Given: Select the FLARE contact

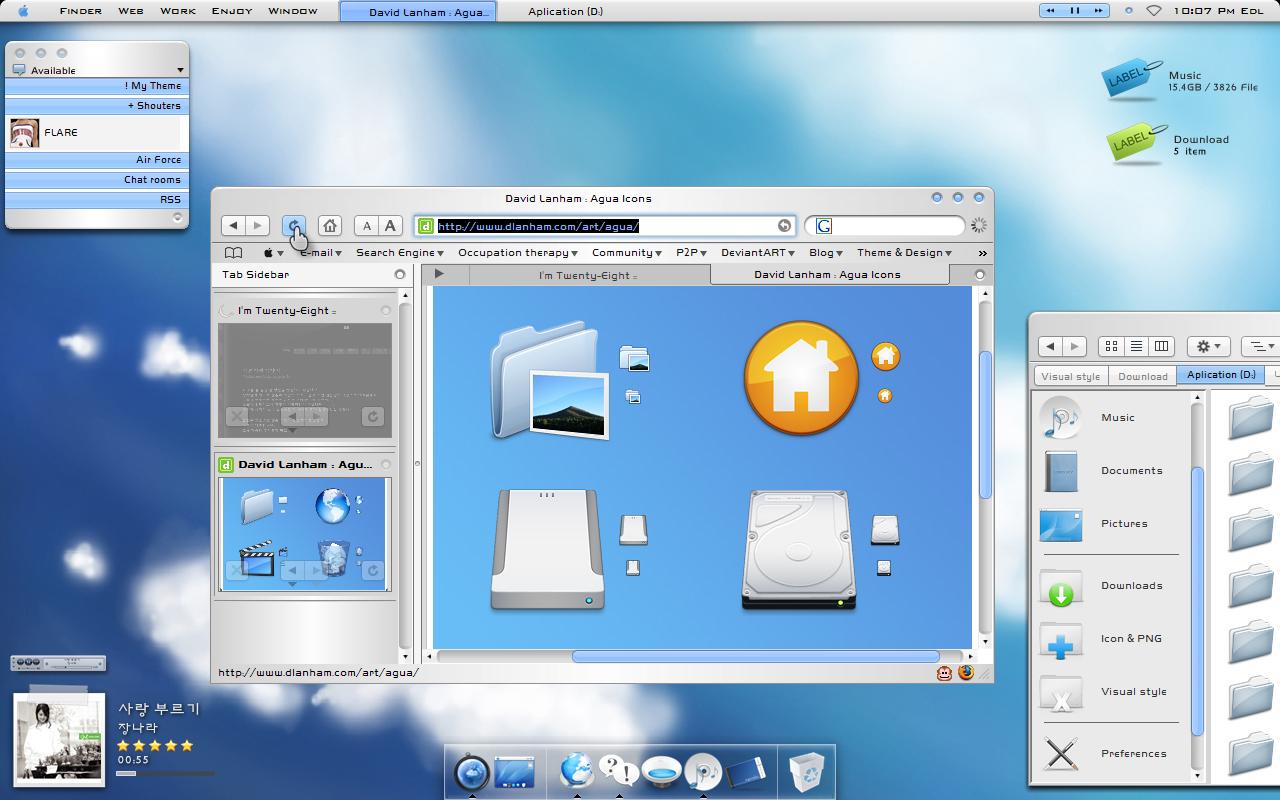Looking at the screenshot, I should (95, 133).
